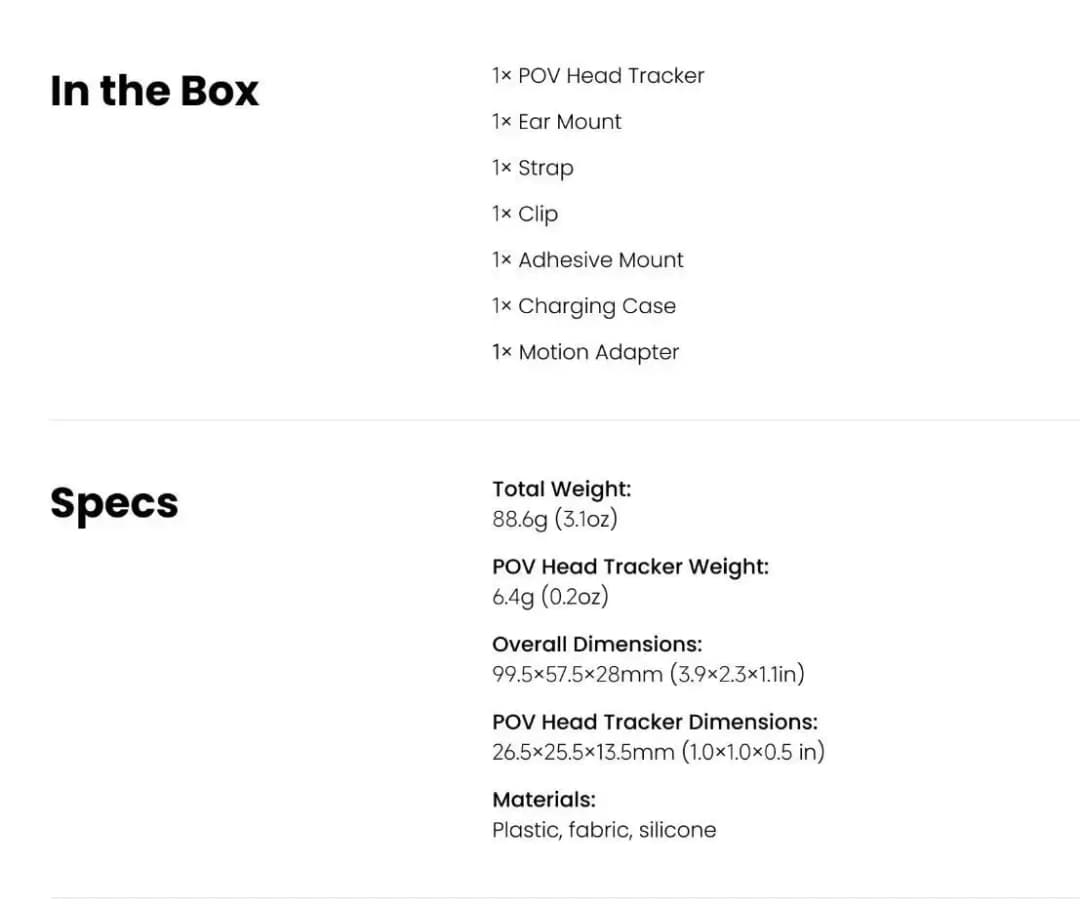The image size is (1080, 904).
Task: Click the "1× Strap" list entry
Action: coord(532,168)
